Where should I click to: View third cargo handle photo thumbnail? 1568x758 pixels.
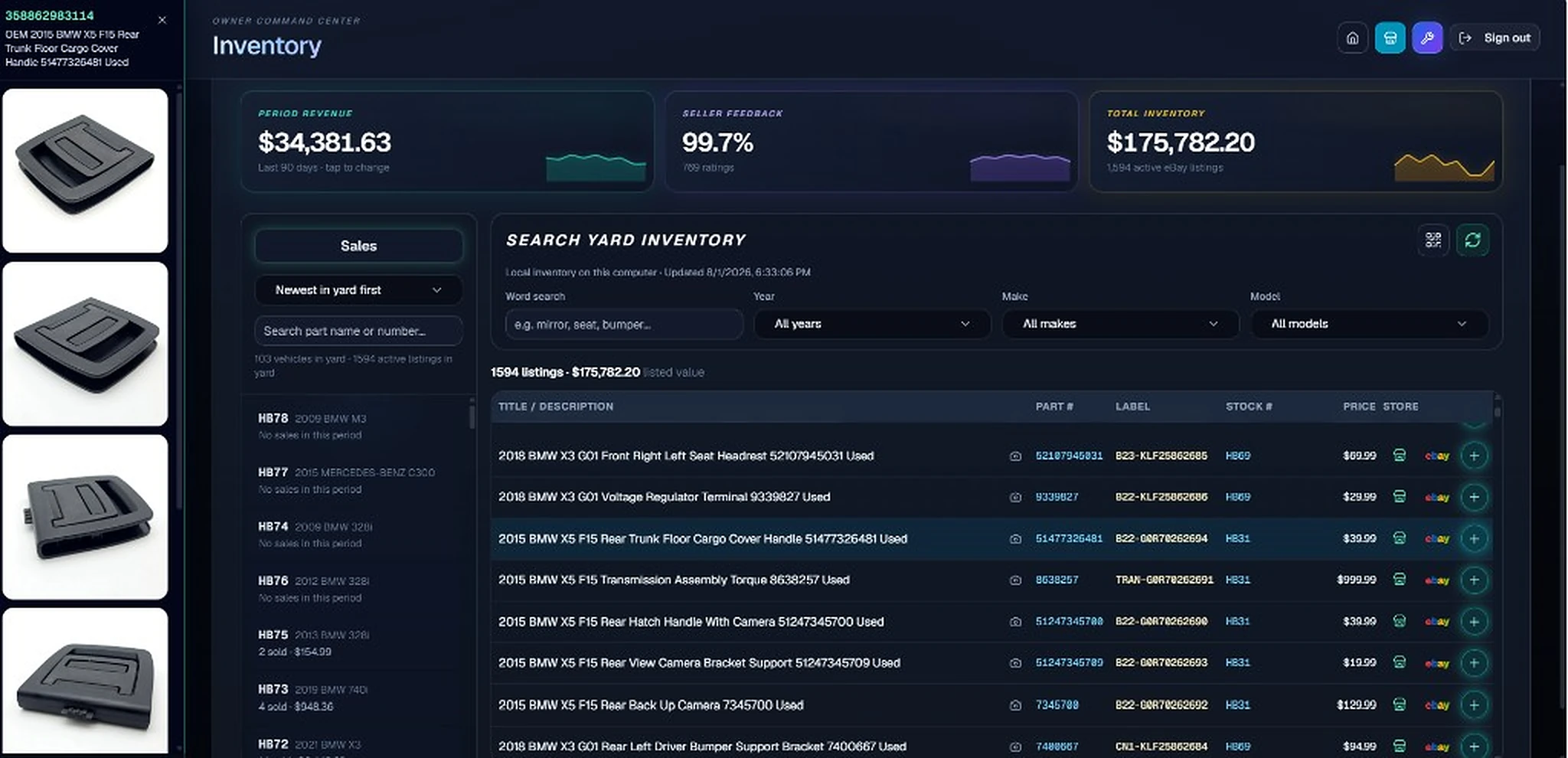[85, 517]
